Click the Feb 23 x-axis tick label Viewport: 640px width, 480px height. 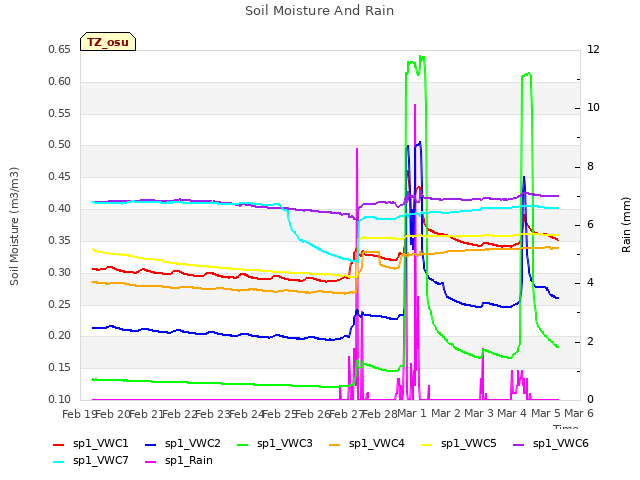tap(213, 414)
